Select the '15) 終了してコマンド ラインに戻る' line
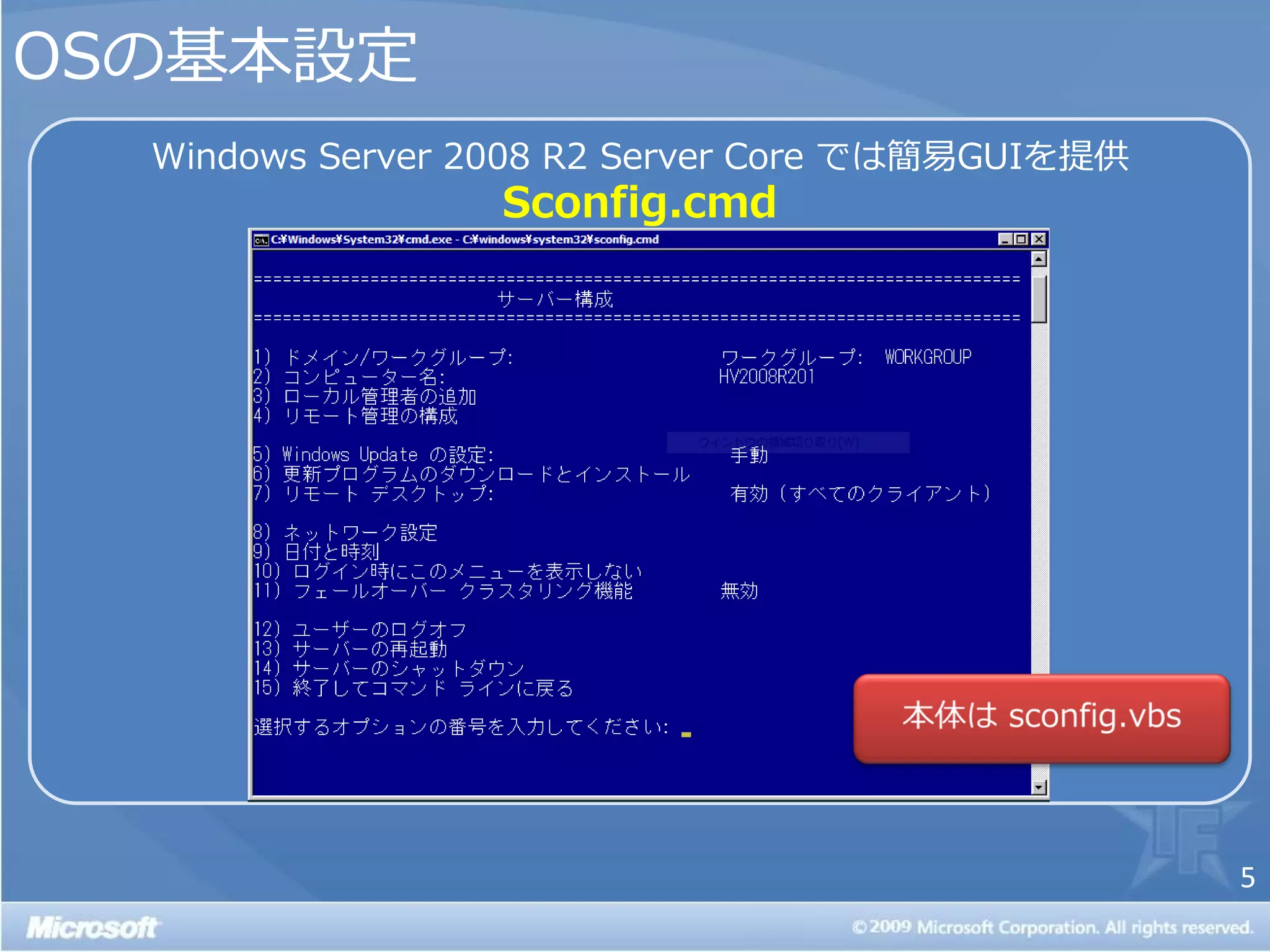Viewport: 1270px width, 952px height. click(x=414, y=688)
